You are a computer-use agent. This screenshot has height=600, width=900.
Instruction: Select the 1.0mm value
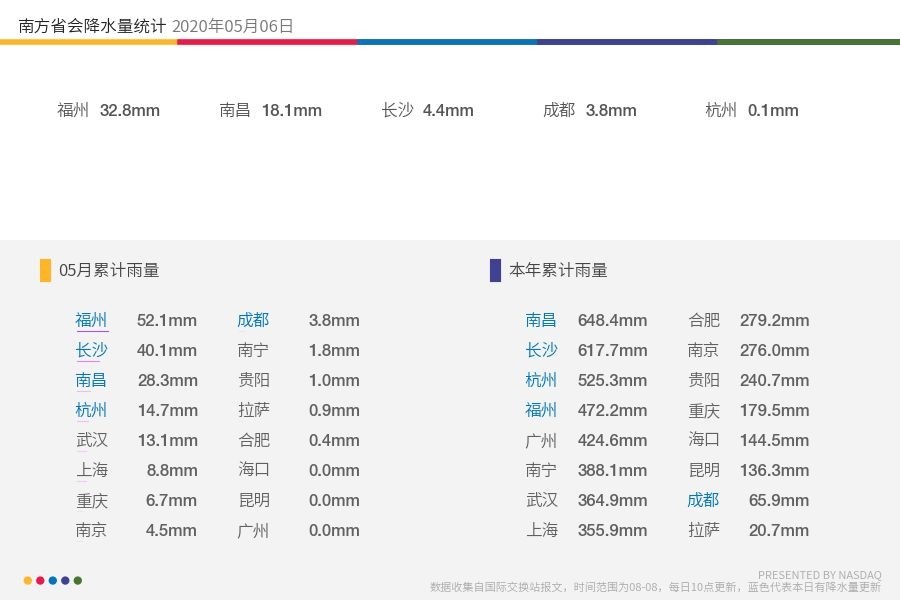click(x=334, y=380)
